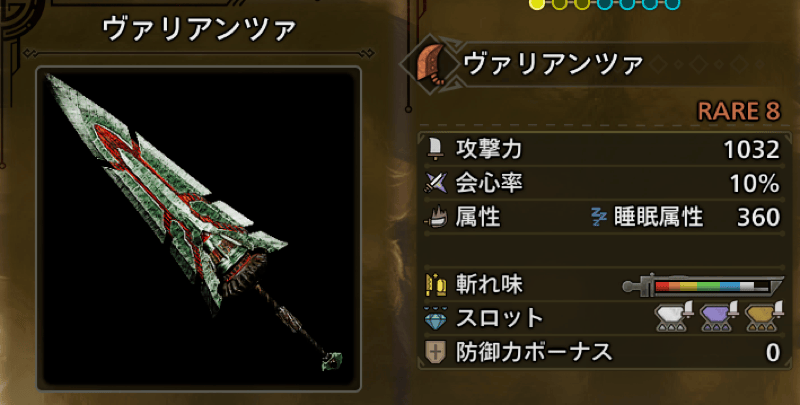Image resolution: width=800 pixels, height=405 pixels.
Task: Click the RARE 8 label
Action: 739,111
